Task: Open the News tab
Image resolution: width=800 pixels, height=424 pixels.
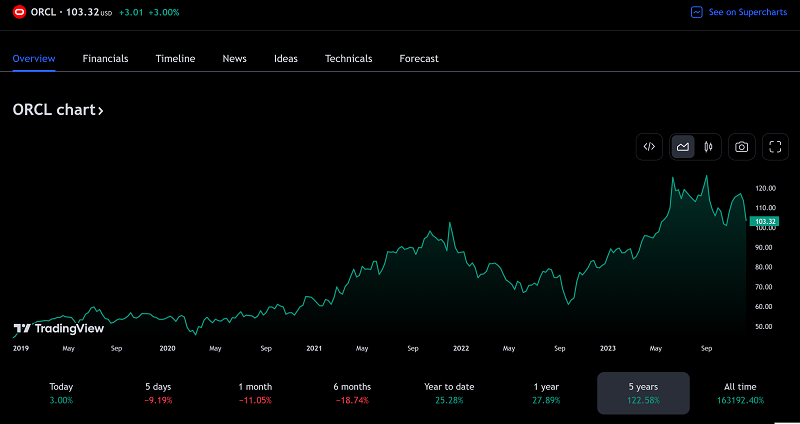Action: pos(234,59)
